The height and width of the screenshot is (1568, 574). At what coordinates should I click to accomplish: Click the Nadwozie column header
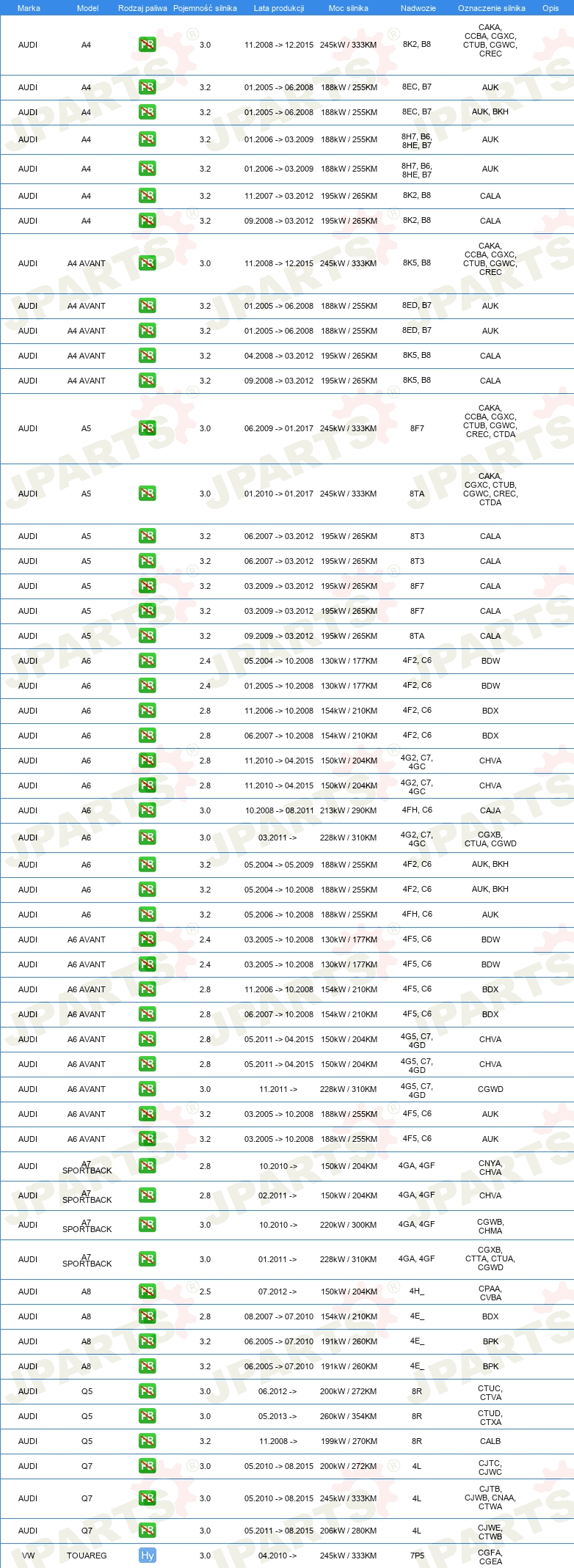pyautogui.click(x=418, y=8)
